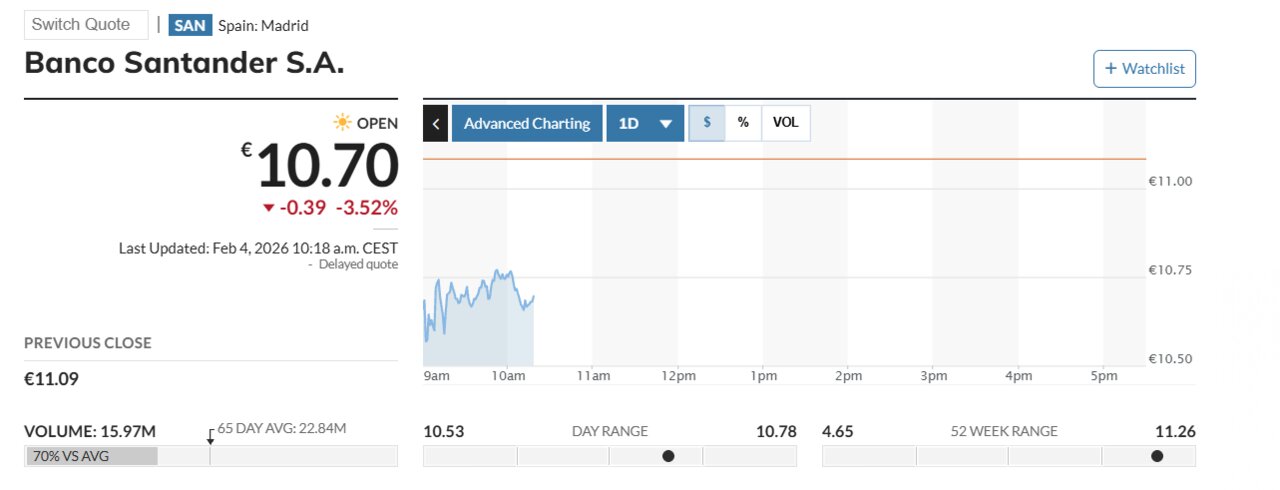The image size is (1280, 490).
Task: Click the SAN ticker badge
Action: [x=190, y=25]
